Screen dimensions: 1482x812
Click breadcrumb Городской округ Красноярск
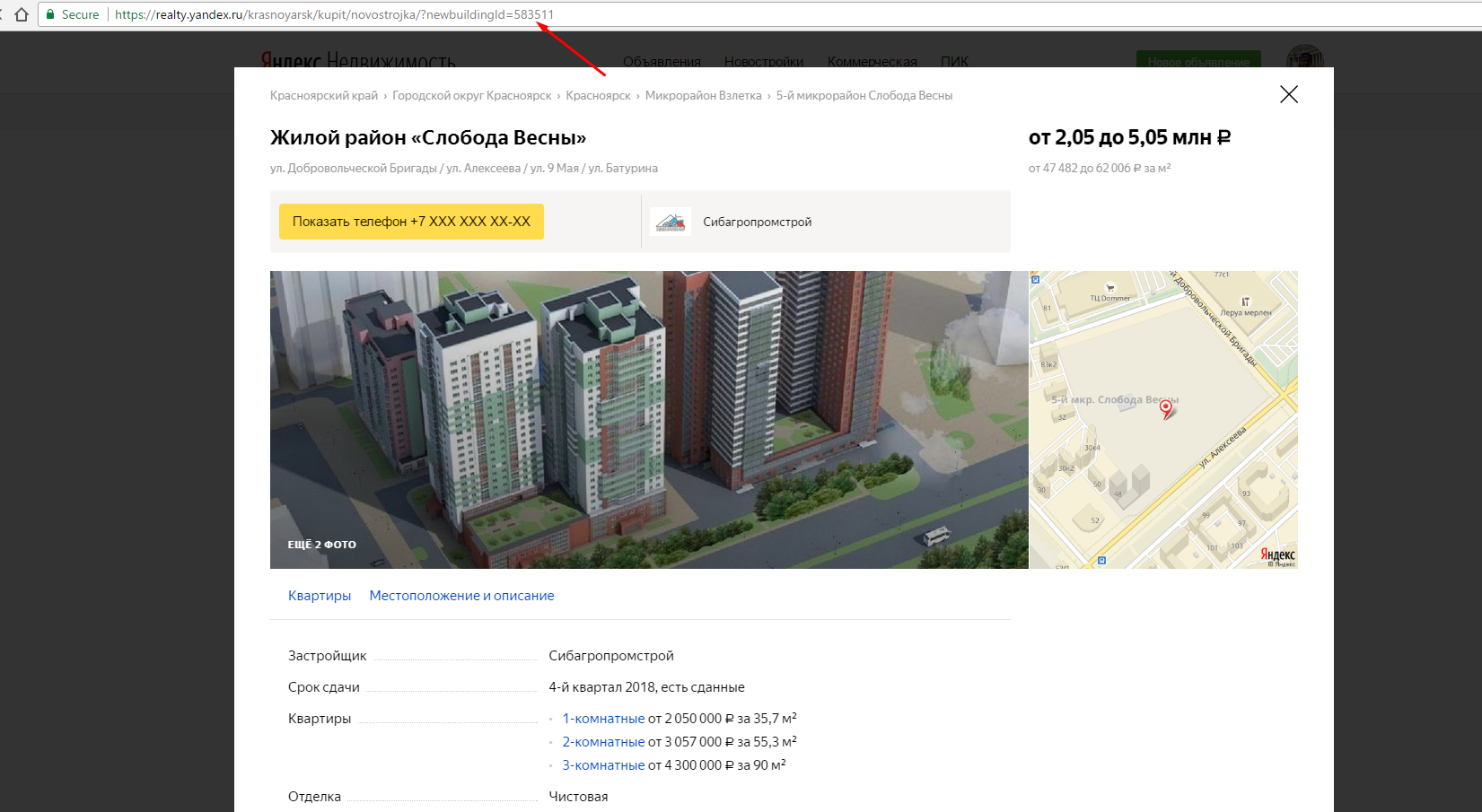click(x=472, y=95)
